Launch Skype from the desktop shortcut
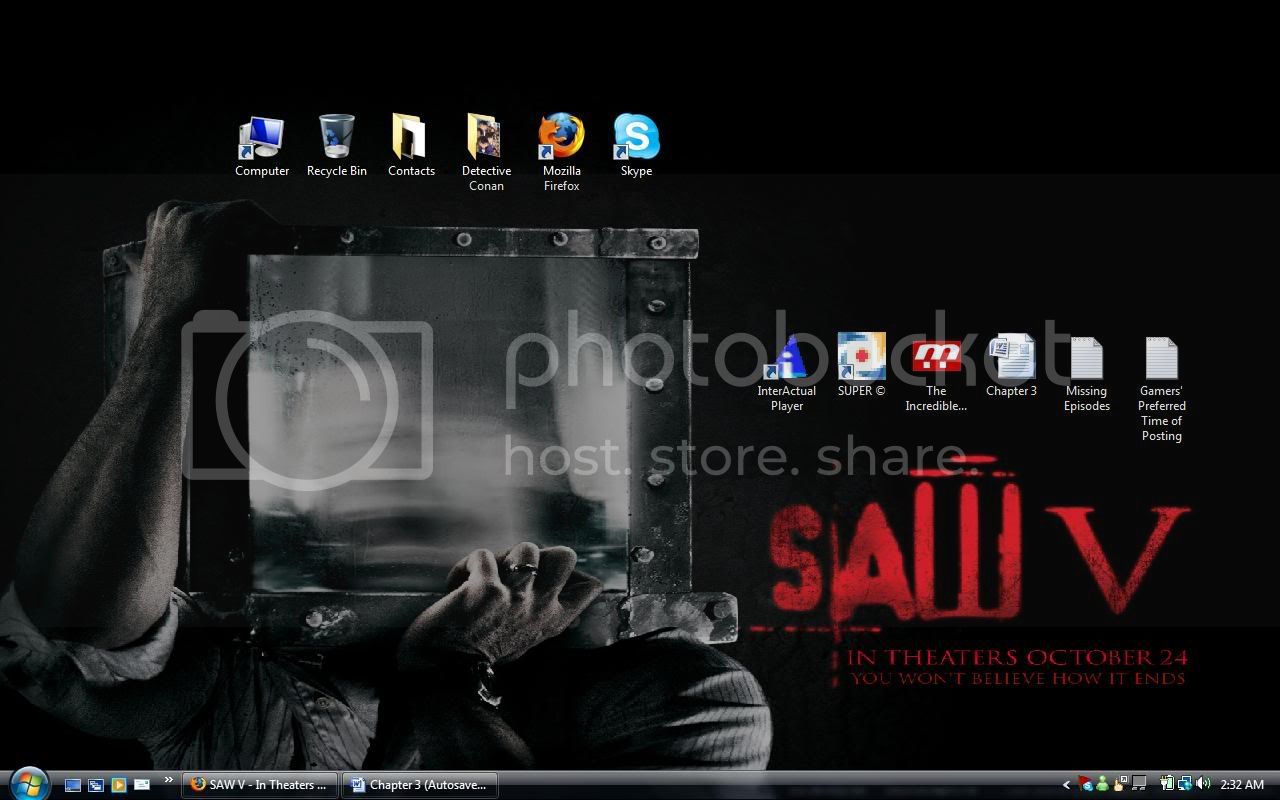This screenshot has width=1280, height=800. [636, 138]
